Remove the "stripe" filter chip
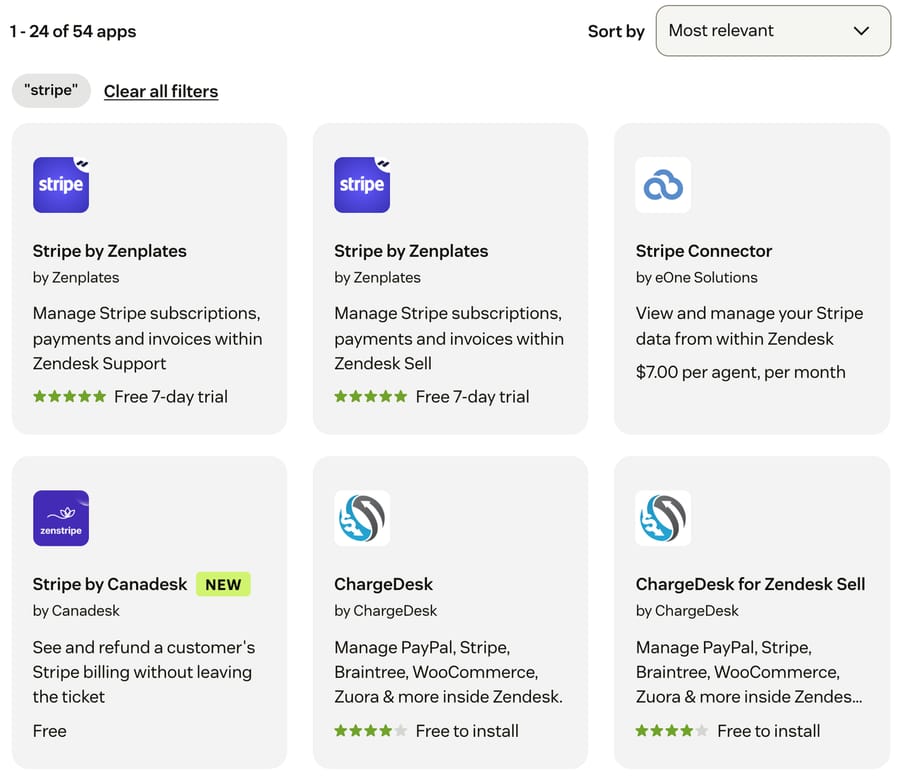 51,90
